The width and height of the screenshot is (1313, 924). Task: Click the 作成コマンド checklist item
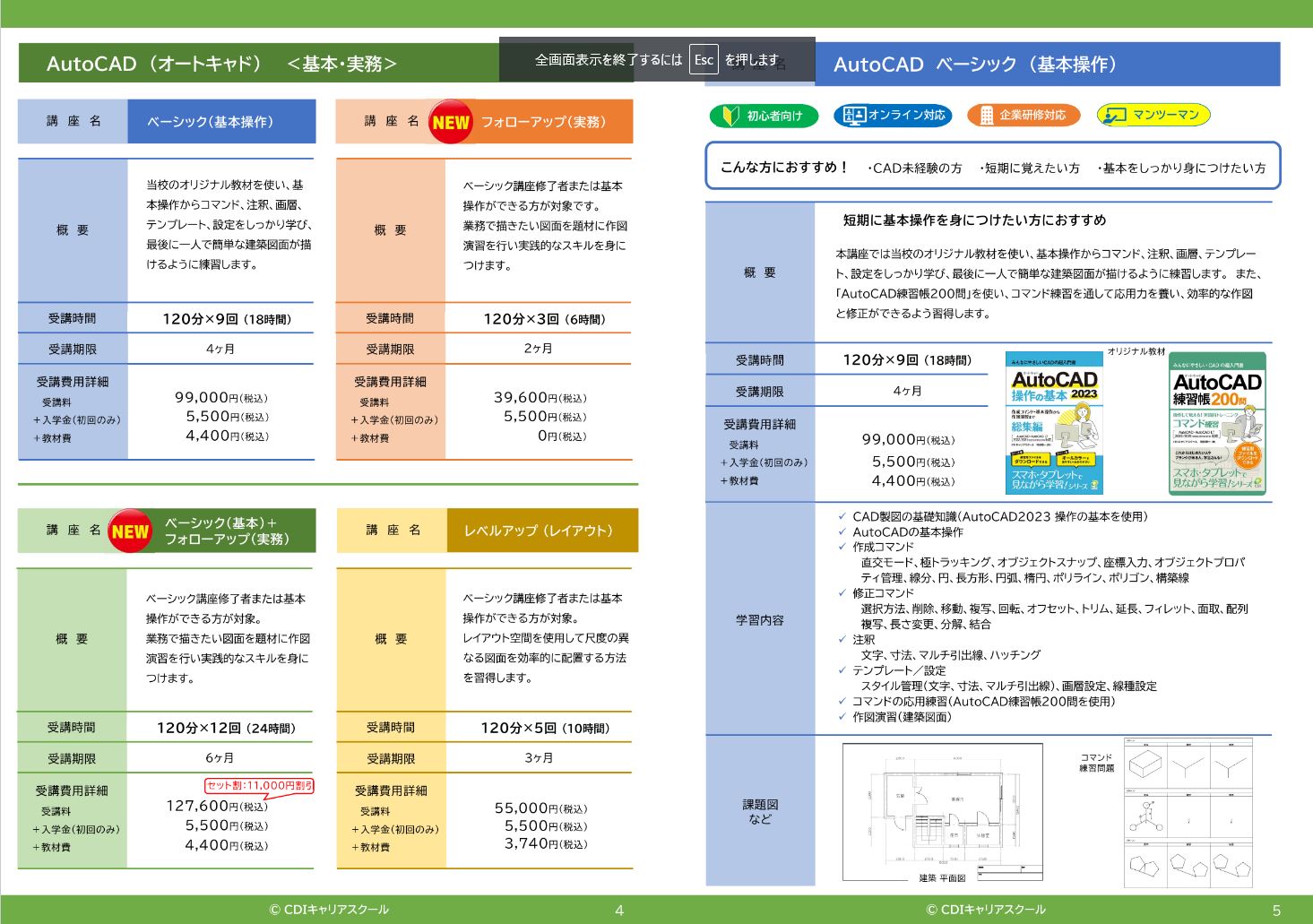click(884, 547)
